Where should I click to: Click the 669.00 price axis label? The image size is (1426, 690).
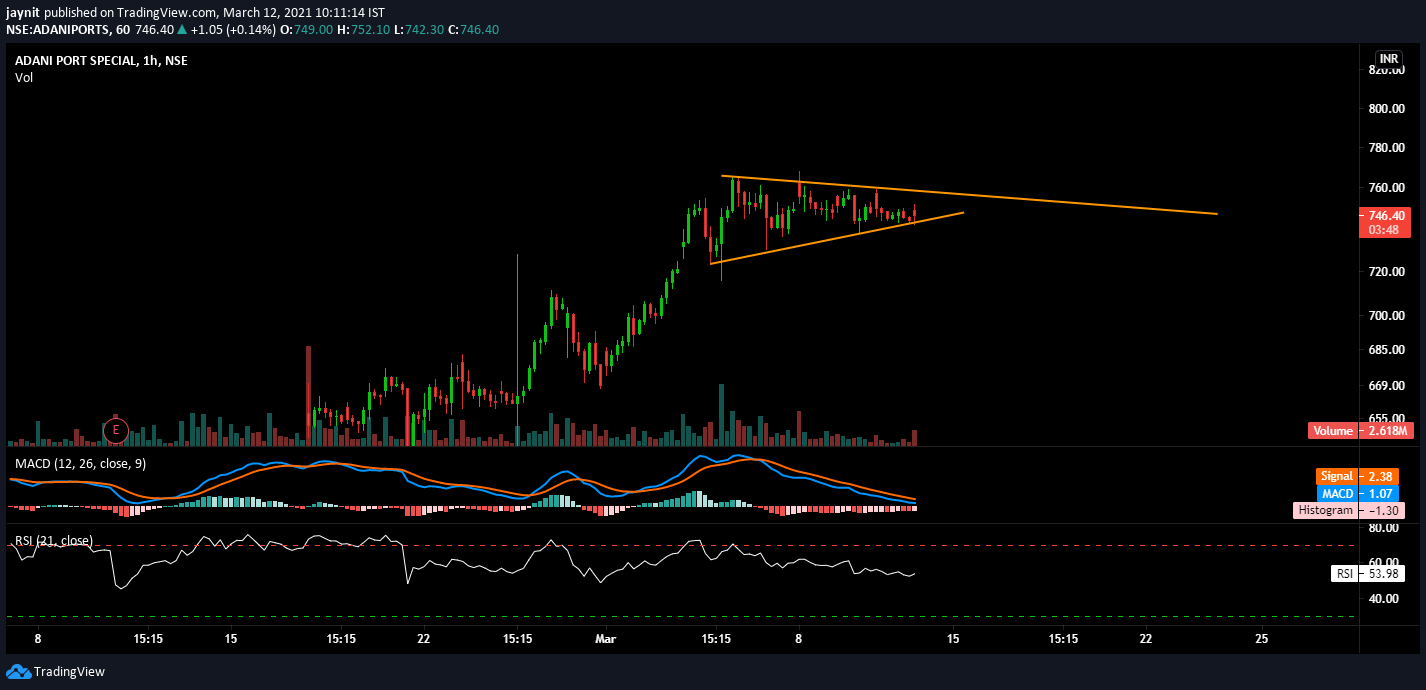(1386, 386)
